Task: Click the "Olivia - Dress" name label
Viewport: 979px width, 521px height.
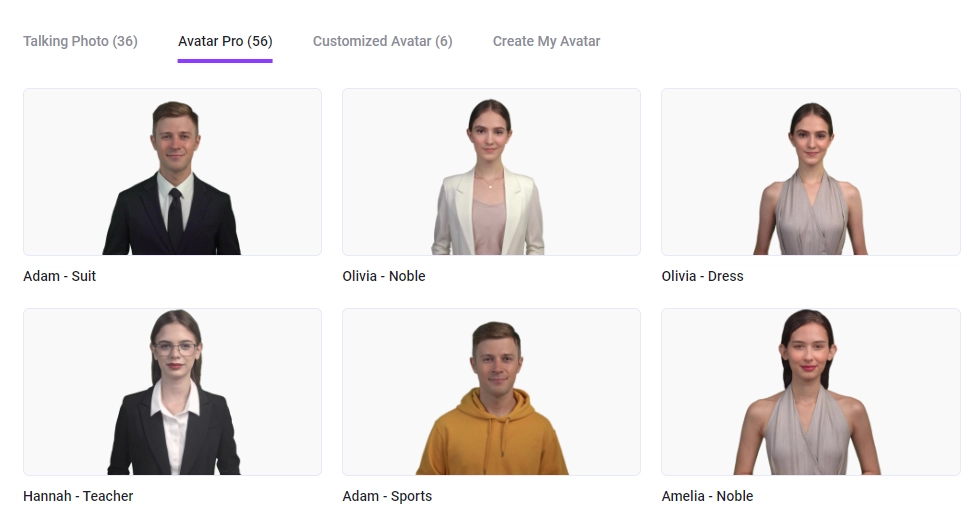Action: [x=702, y=276]
